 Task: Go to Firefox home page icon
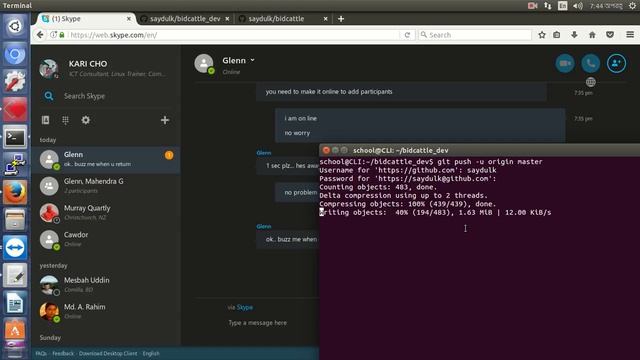coord(592,35)
